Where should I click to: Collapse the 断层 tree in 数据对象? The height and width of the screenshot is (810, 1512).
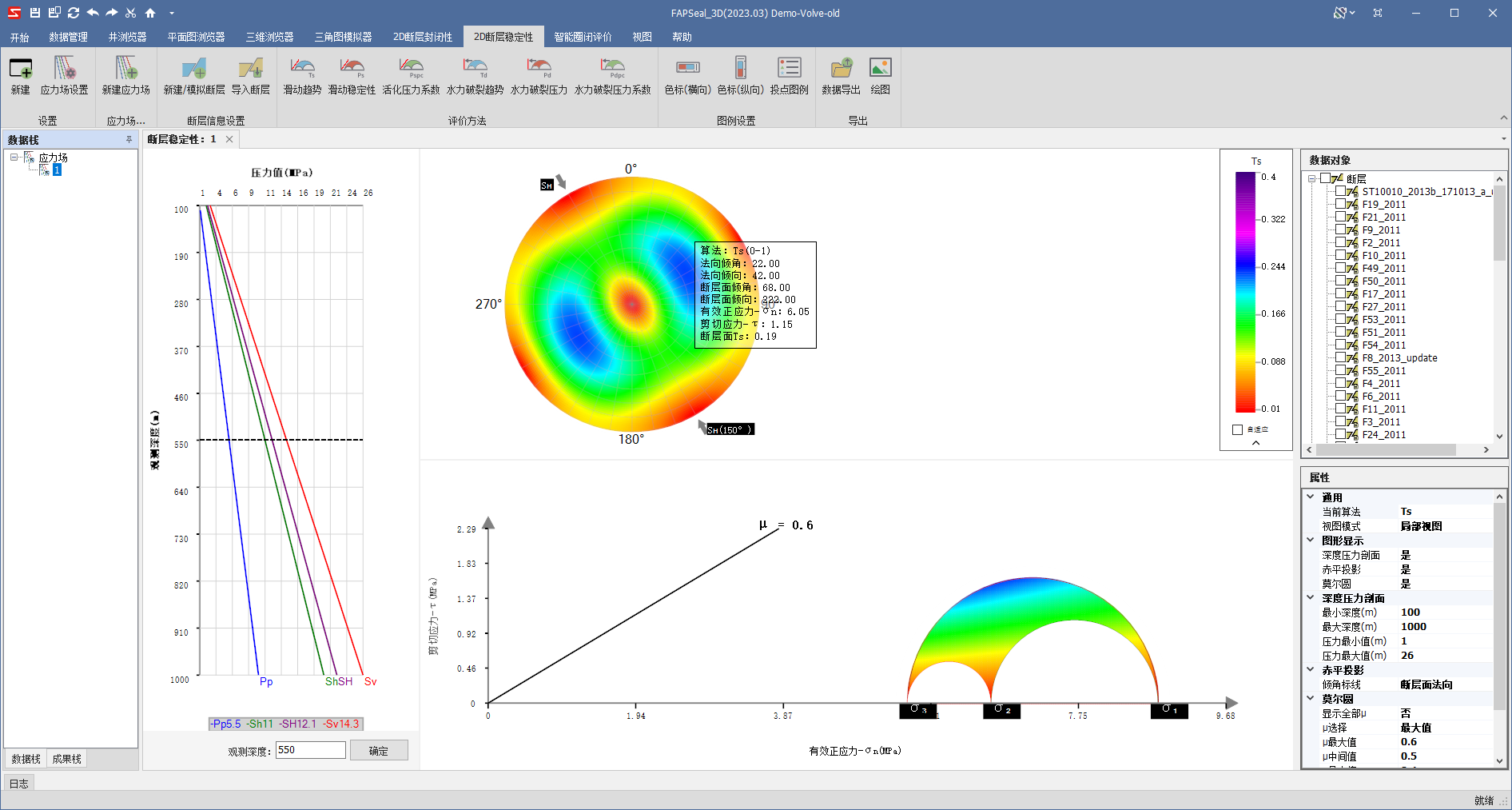1311,178
